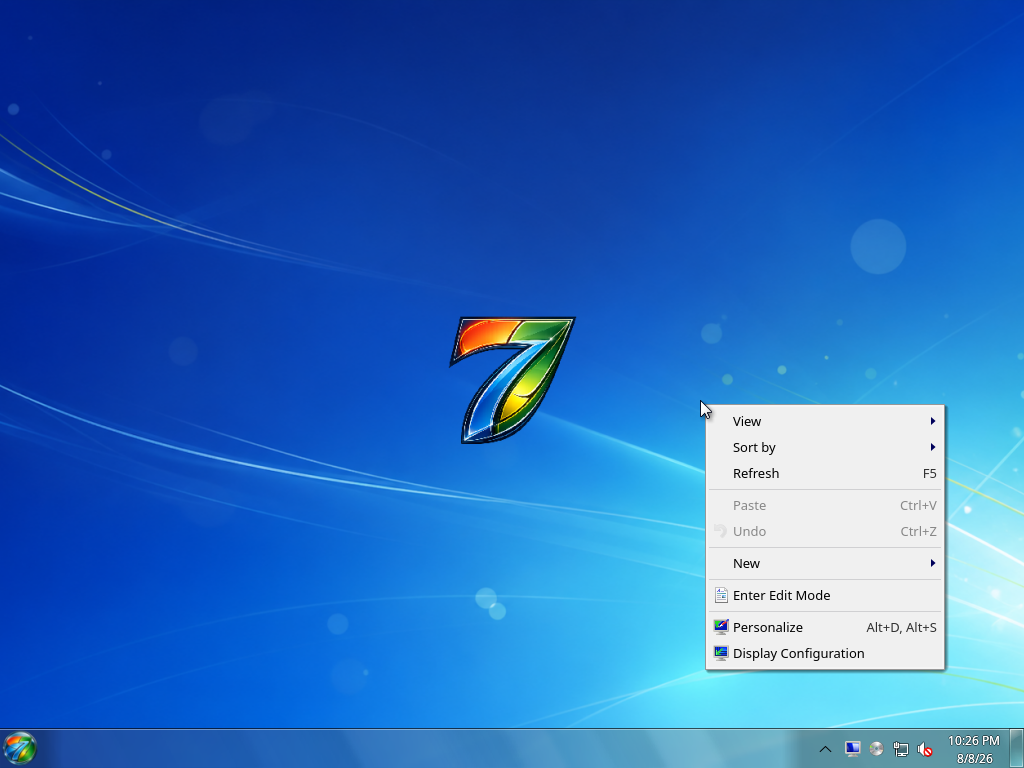Viewport: 1024px width, 768px height.
Task: Click the disc drive tray icon
Action: [x=876, y=749]
